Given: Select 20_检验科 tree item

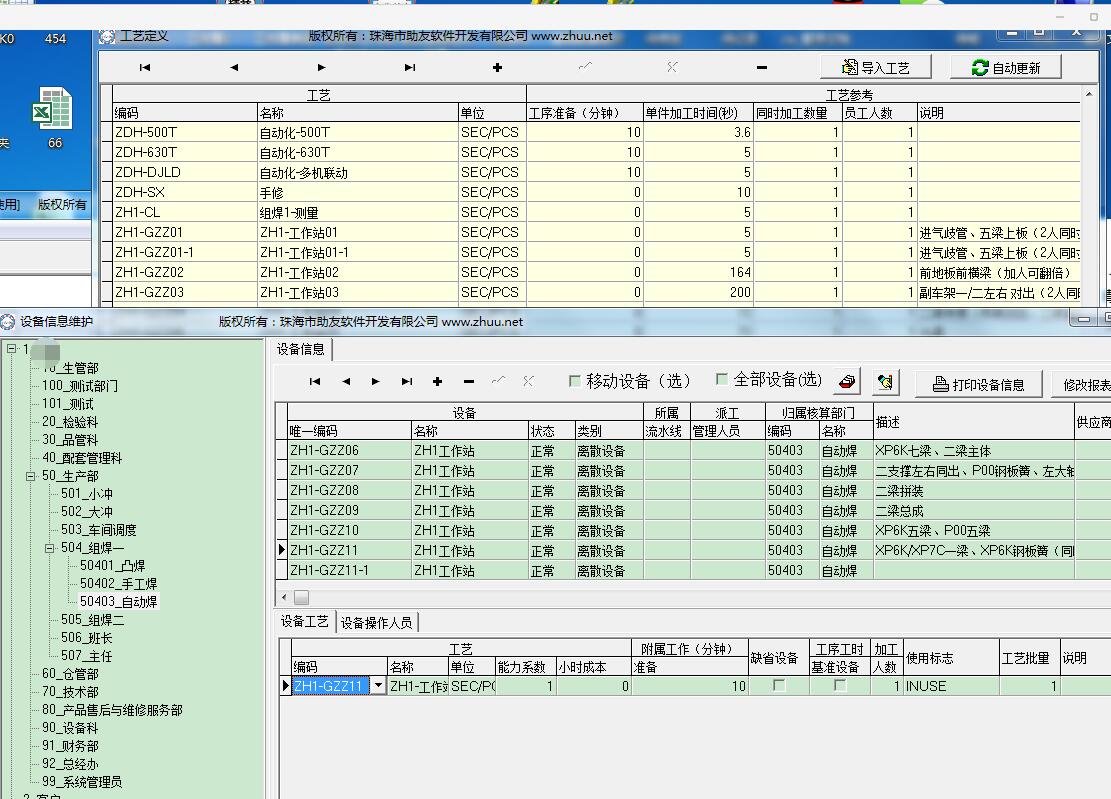Looking at the screenshot, I should 70,422.
